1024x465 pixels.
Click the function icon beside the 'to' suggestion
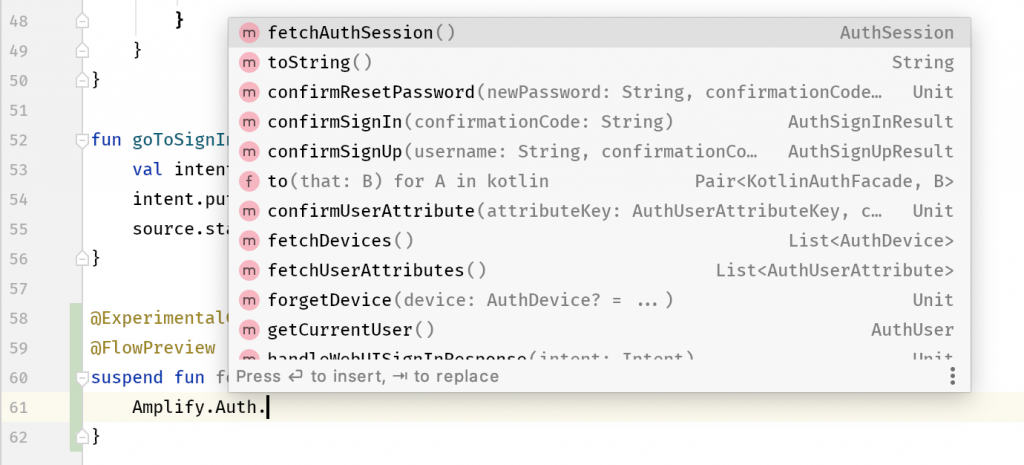click(249, 181)
